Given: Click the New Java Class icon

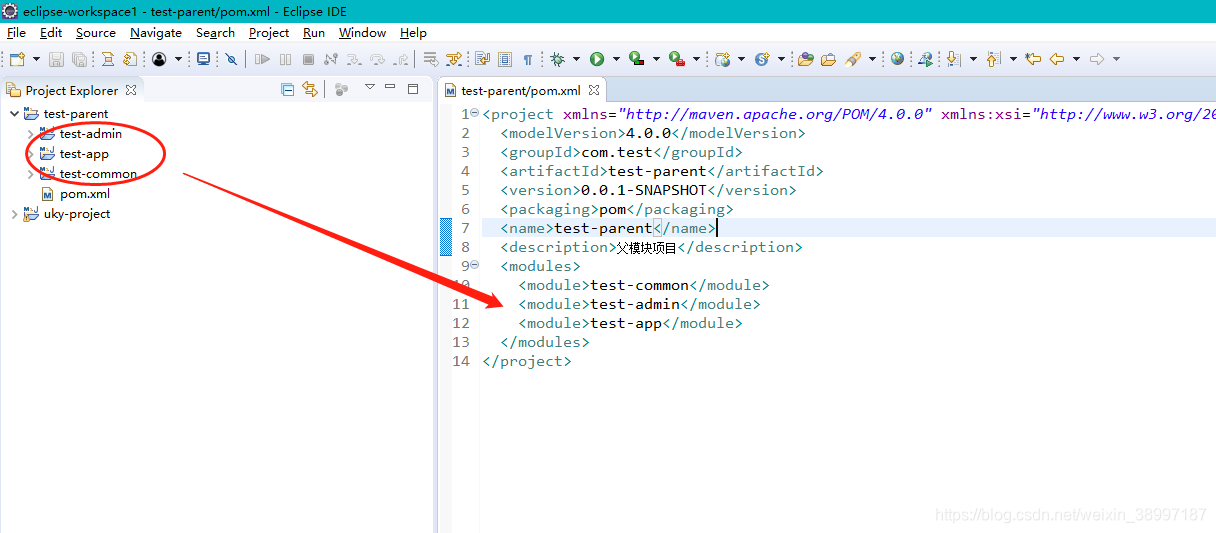Looking at the screenshot, I should [x=762, y=59].
